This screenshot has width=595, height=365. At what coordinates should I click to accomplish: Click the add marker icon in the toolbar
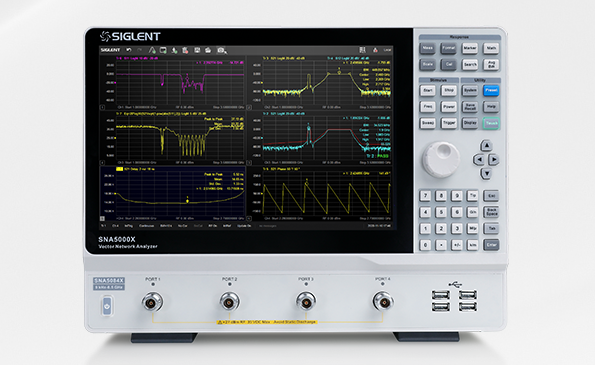click(x=174, y=50)
